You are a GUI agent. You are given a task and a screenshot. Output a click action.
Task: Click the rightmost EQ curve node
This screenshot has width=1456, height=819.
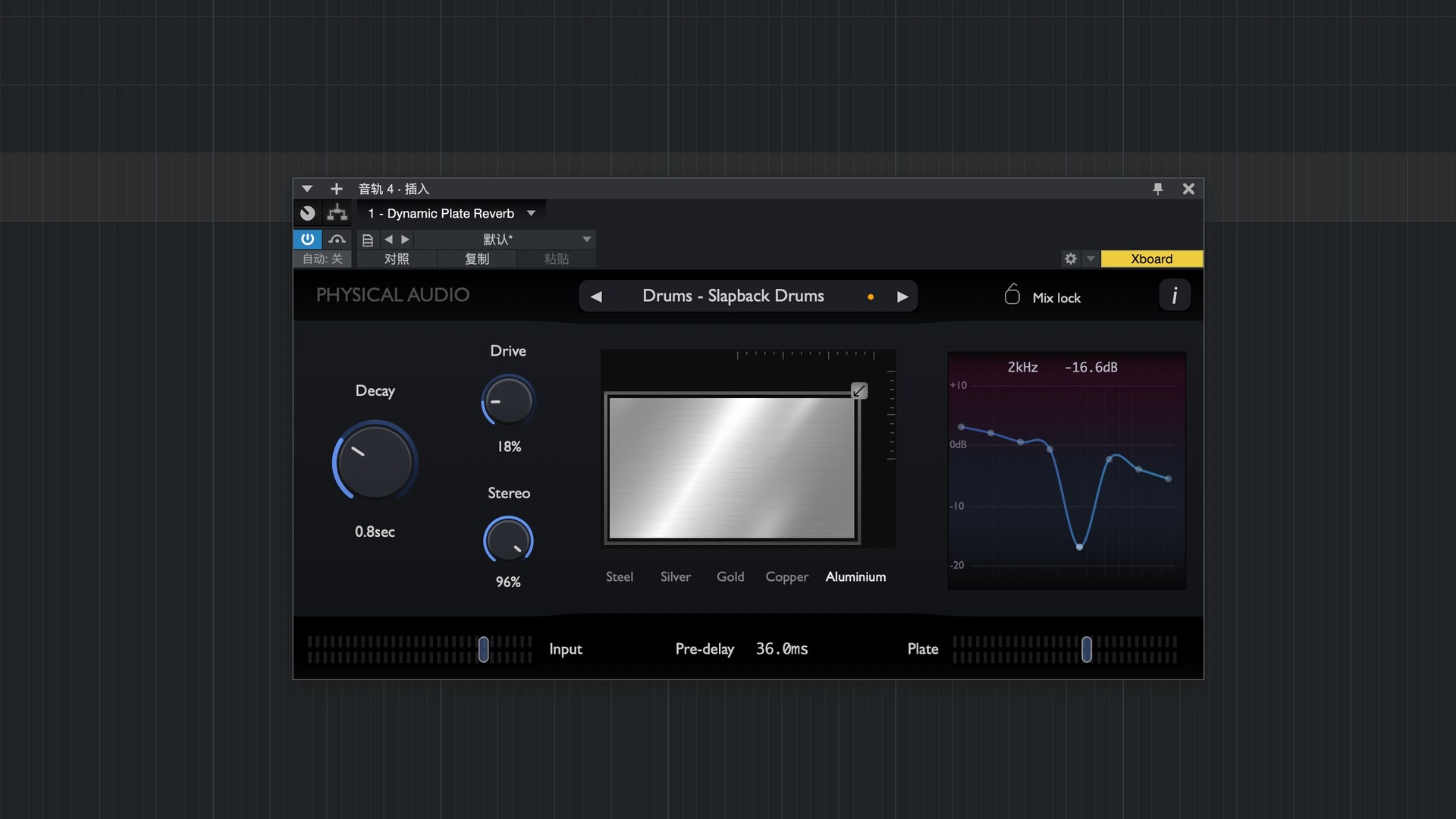click(x=1168, y=479)
